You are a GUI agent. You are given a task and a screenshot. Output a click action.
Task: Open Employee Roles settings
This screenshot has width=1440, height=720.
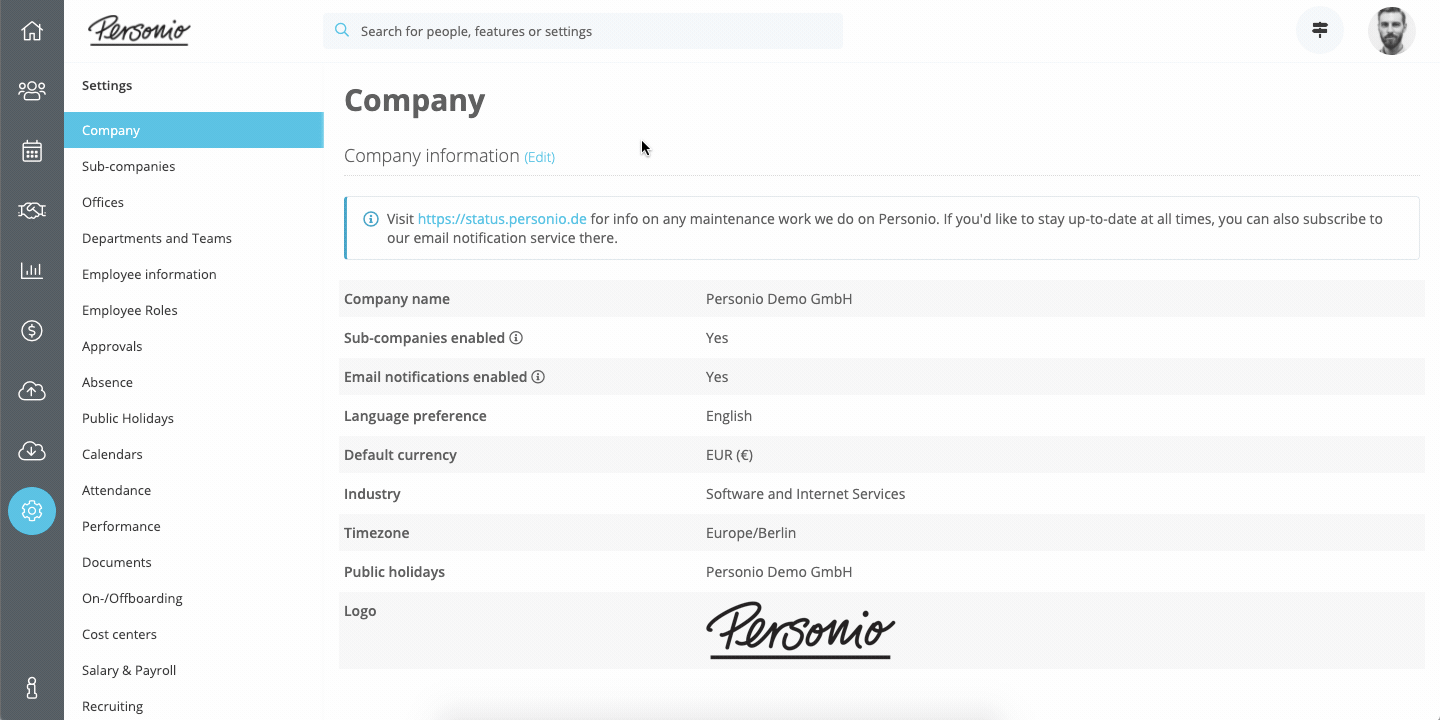tap(130, 310)
